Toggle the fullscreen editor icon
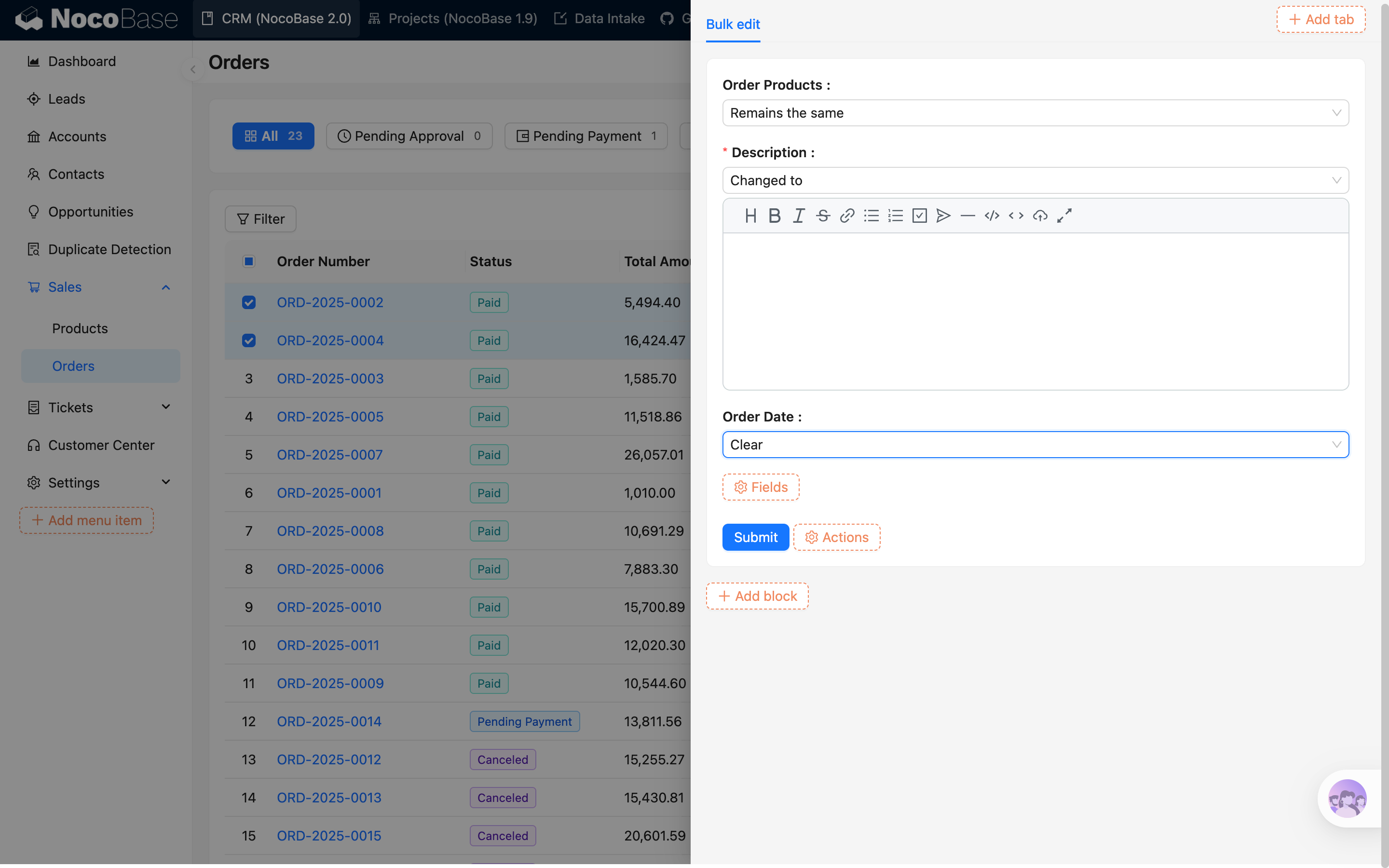The image size is (1389, 868). (1063, 216)
